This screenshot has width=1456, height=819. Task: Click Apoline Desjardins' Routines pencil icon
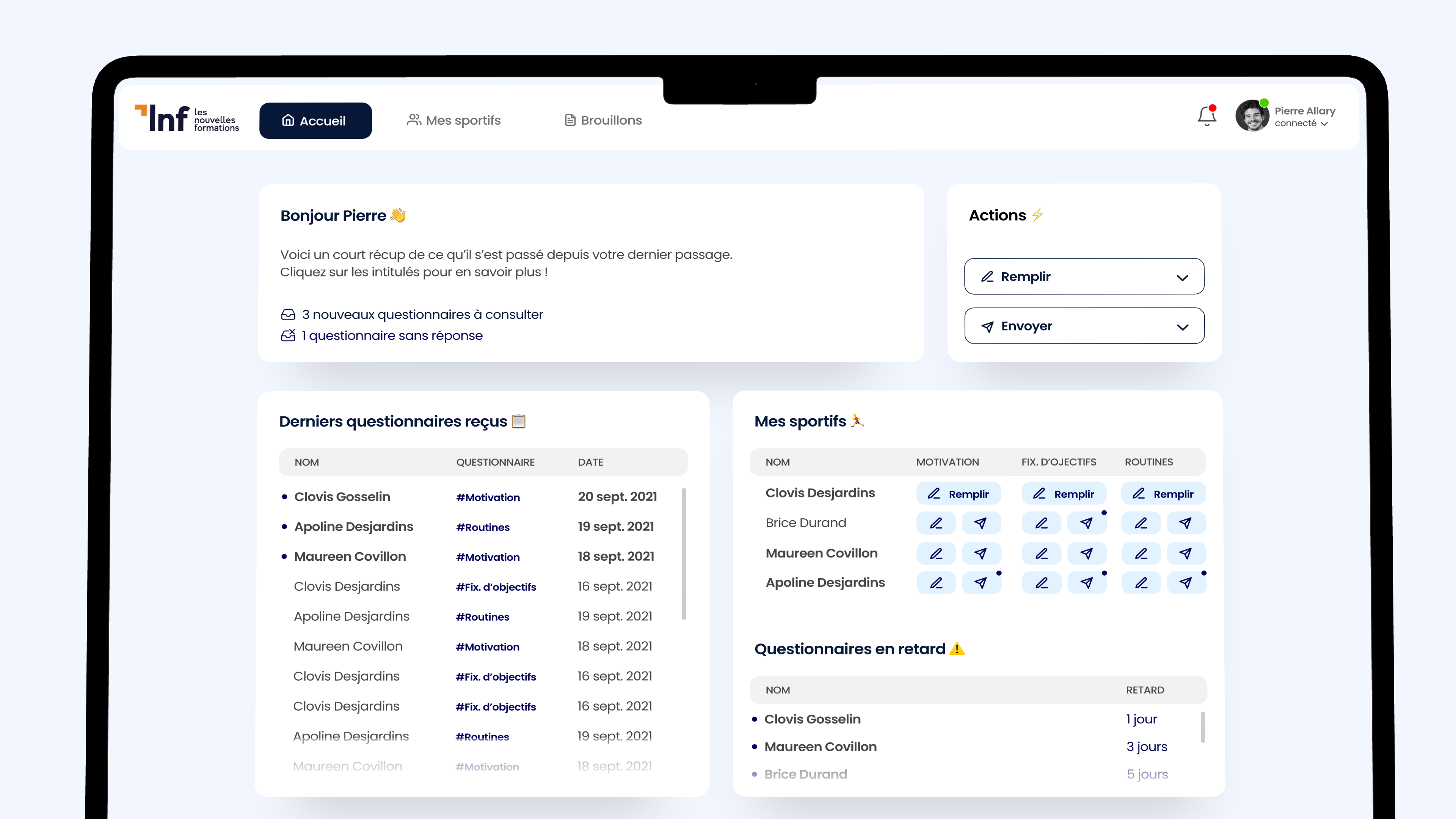click(1141, 583)
